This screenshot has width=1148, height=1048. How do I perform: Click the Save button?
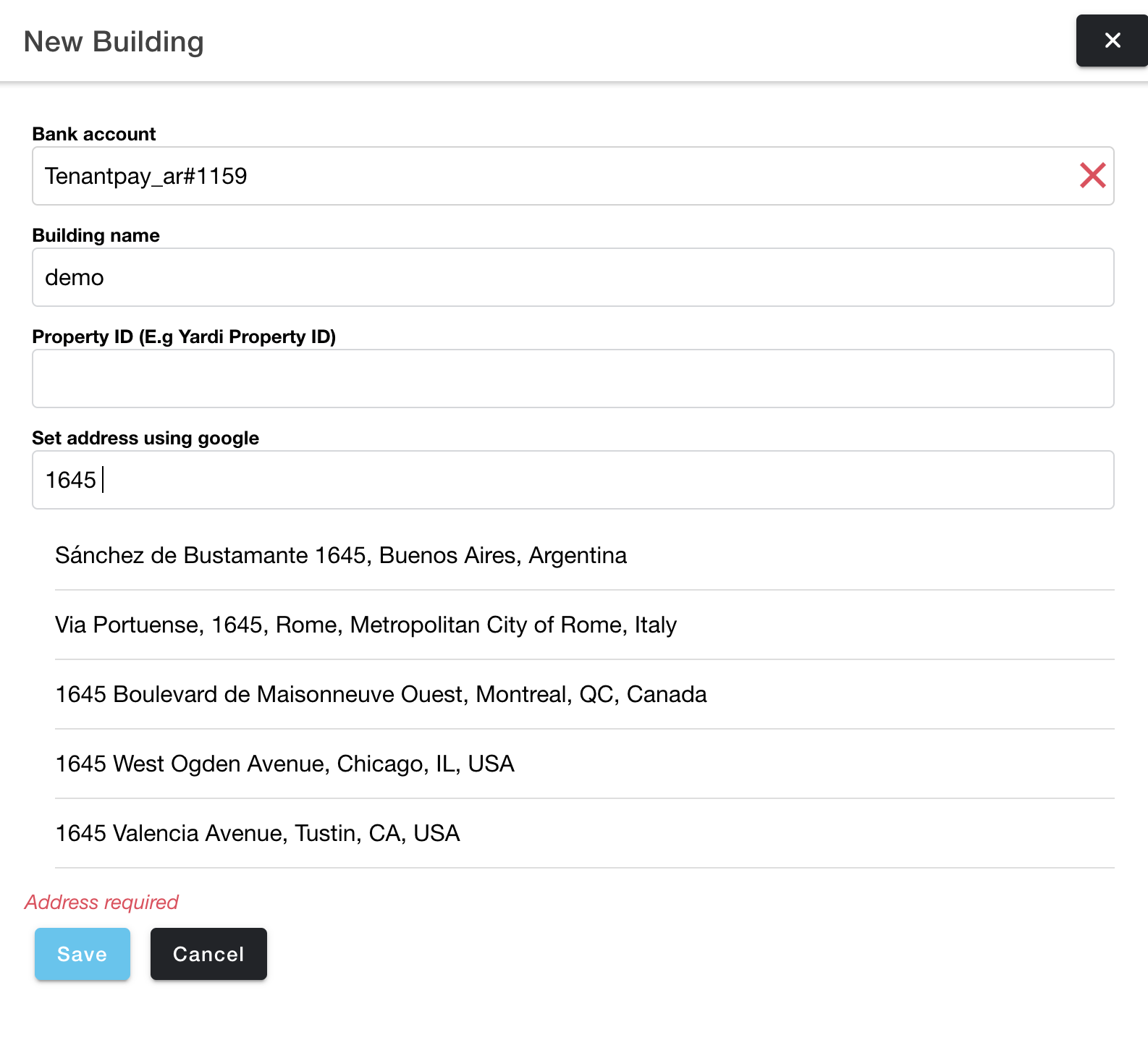coord(82,954)
